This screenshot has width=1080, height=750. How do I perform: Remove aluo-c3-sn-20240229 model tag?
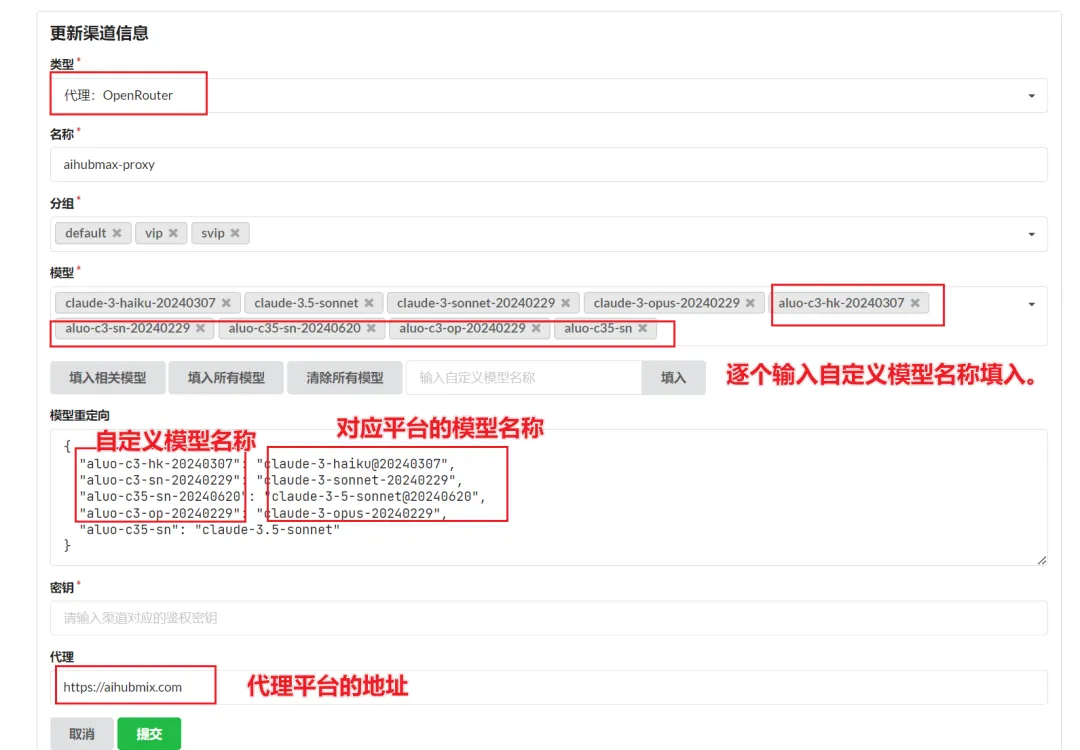200,328
